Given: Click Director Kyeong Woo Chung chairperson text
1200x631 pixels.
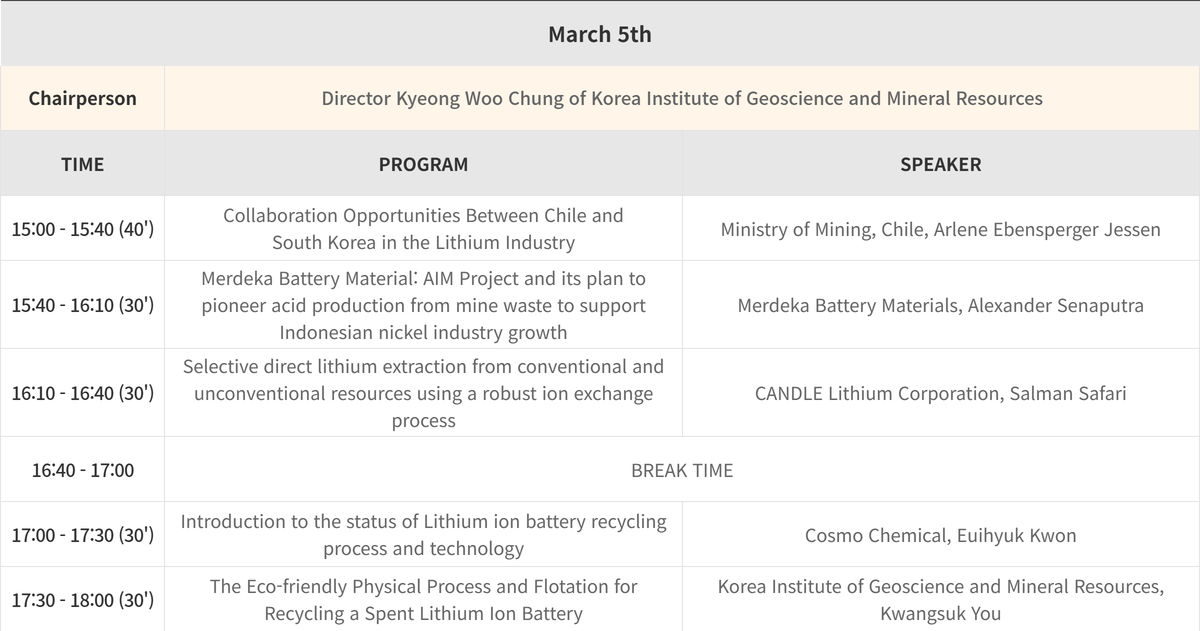Looking at the screenshot, I should 681,99.
